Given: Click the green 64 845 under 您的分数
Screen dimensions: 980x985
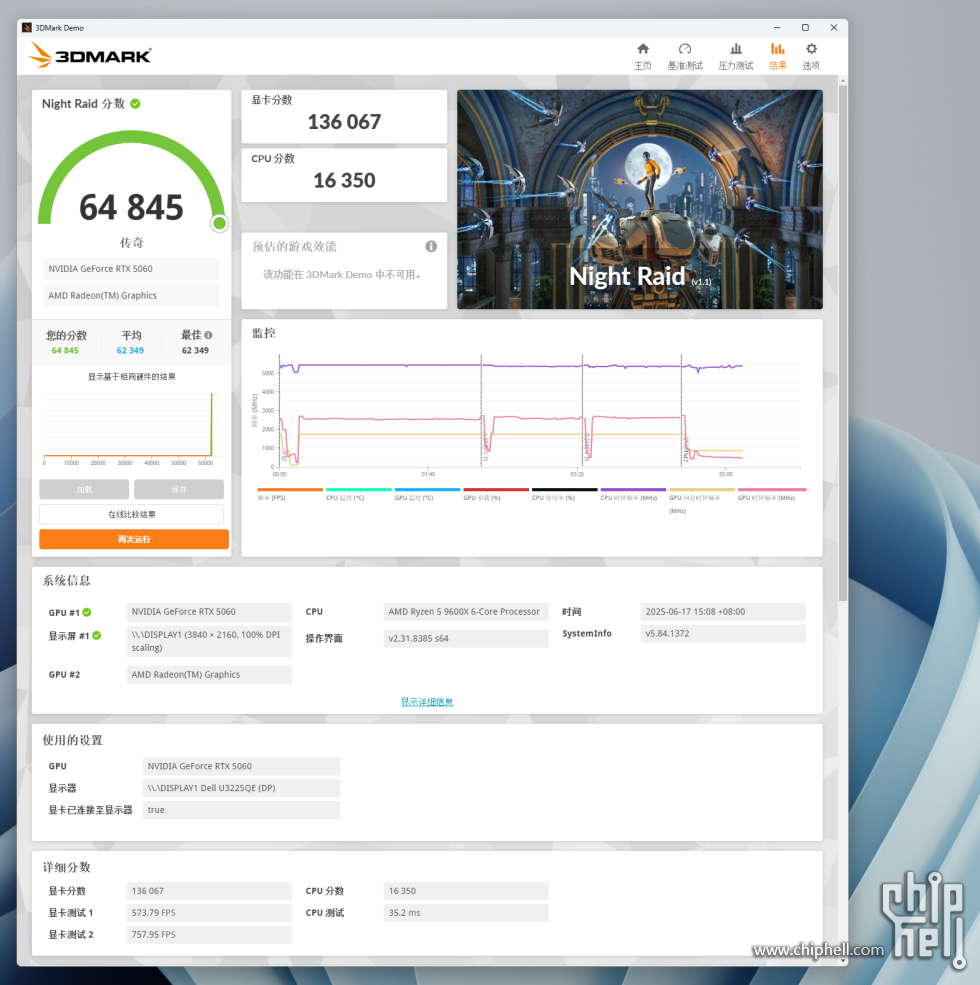Looking at the screenshot, I should (65, 351).
